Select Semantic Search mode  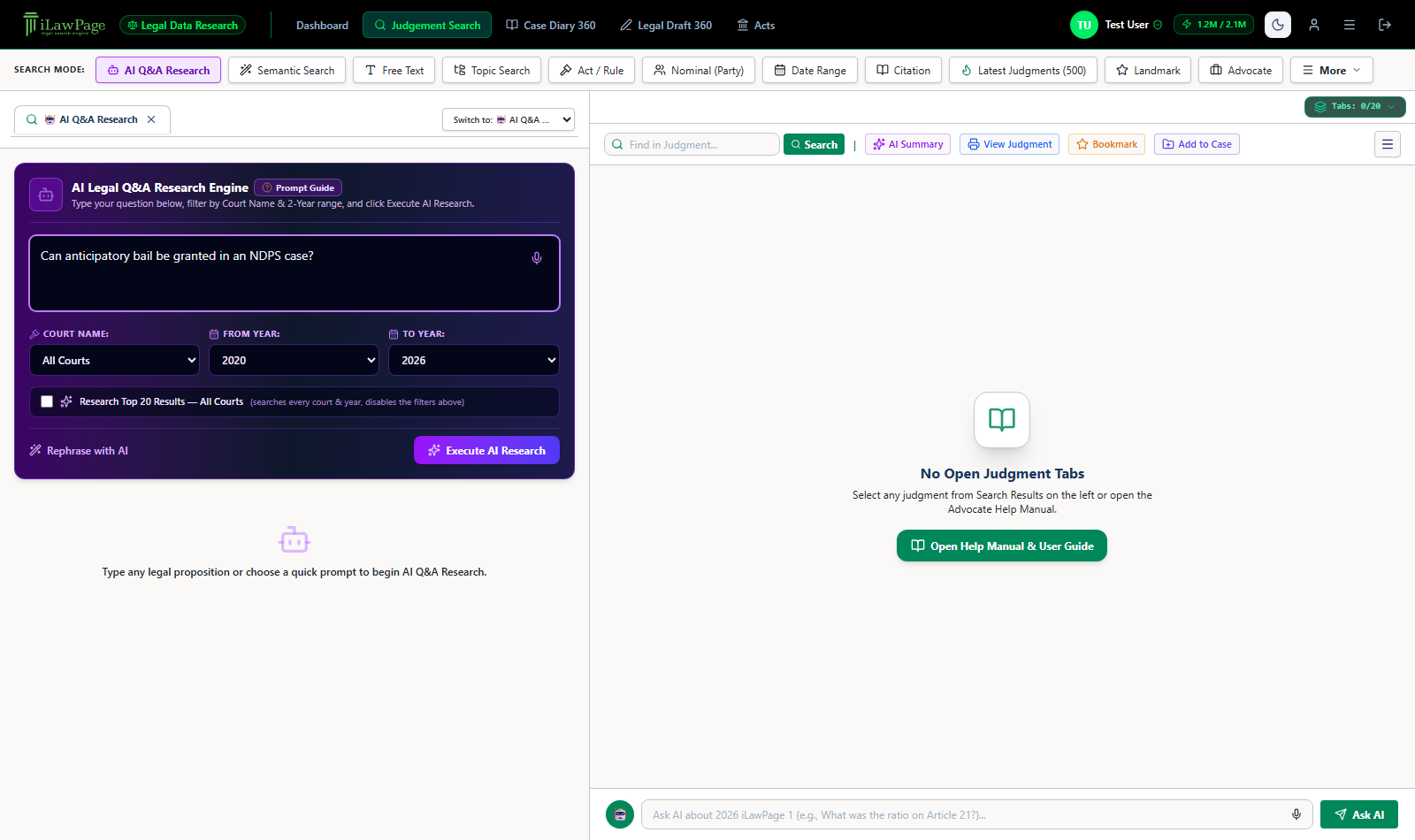click(x=287, y=70)
